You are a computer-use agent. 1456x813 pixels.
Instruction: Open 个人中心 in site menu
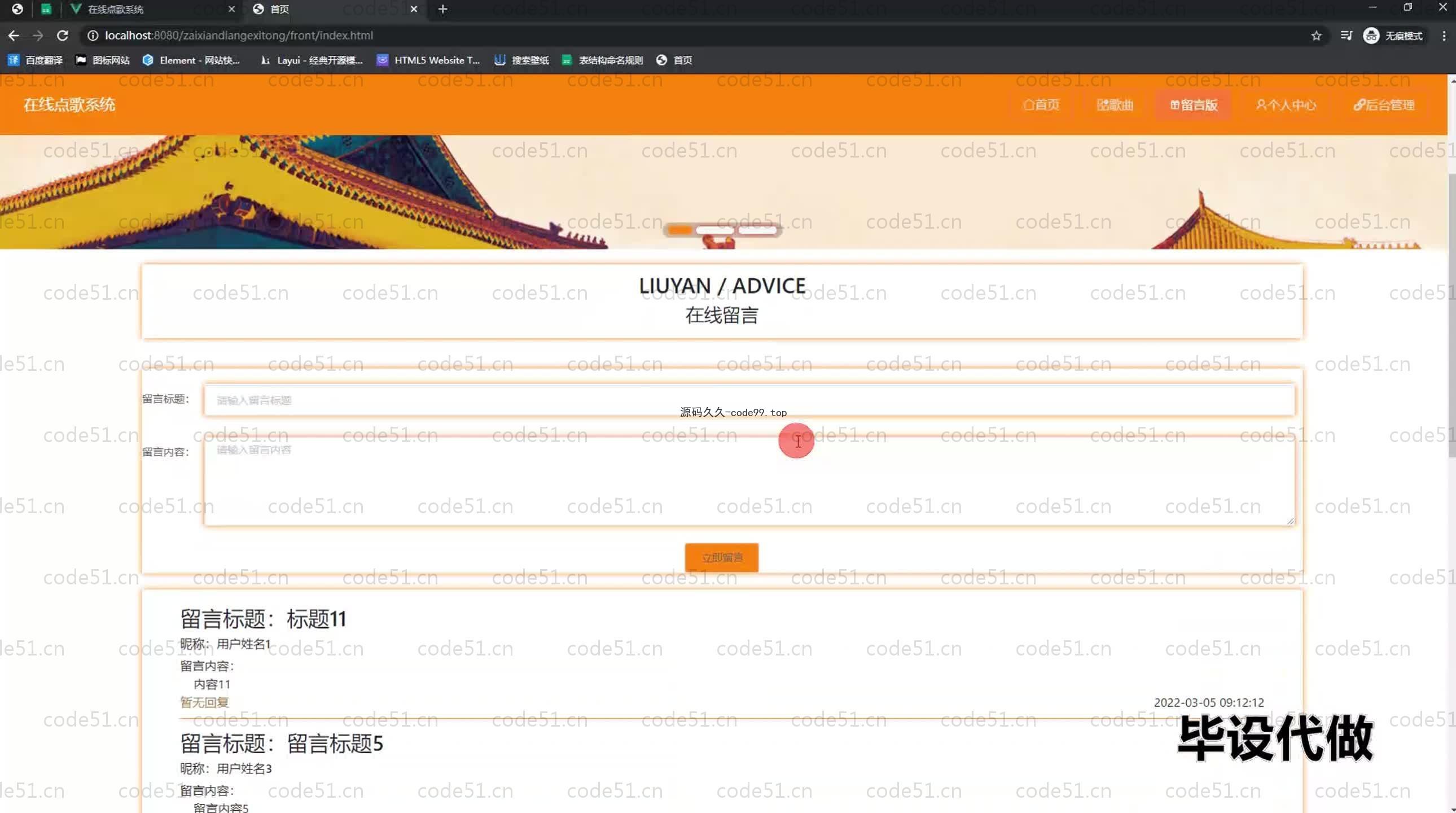[x=1286, y=105]
